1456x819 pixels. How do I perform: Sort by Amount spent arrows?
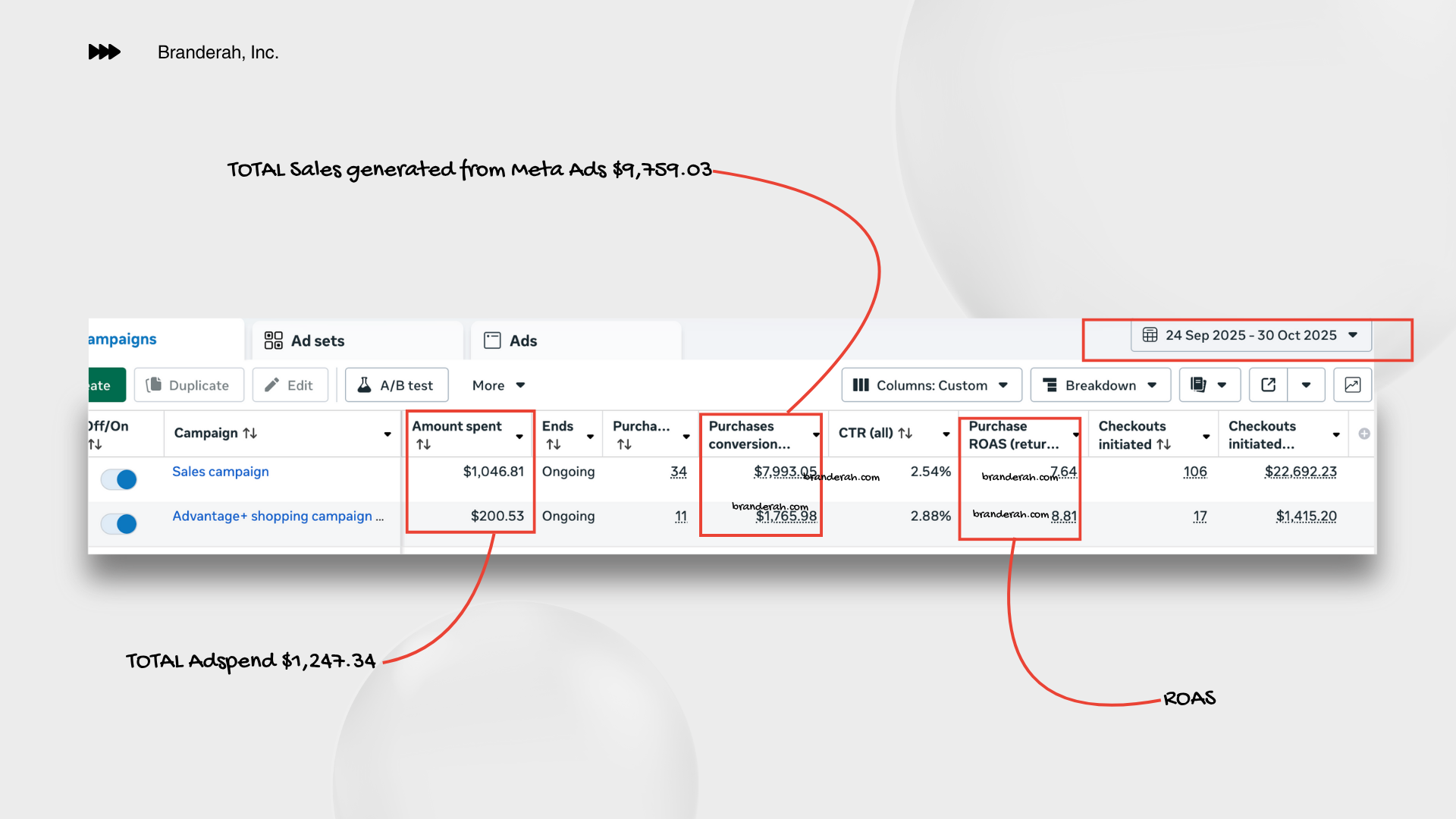[424, 444]
